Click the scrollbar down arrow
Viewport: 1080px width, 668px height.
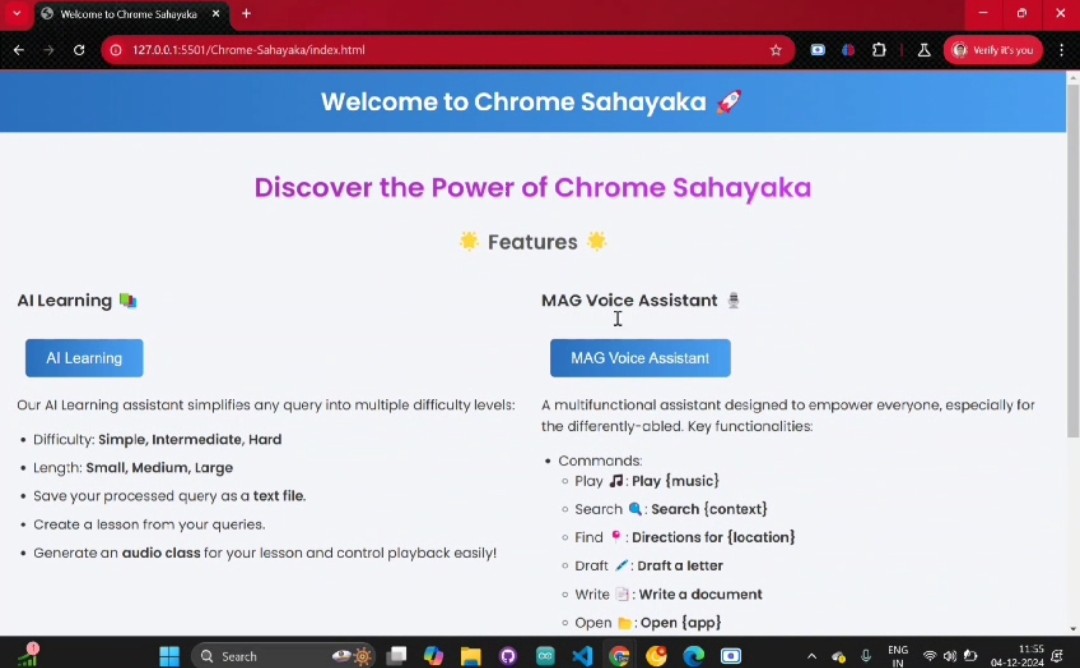1072,629
